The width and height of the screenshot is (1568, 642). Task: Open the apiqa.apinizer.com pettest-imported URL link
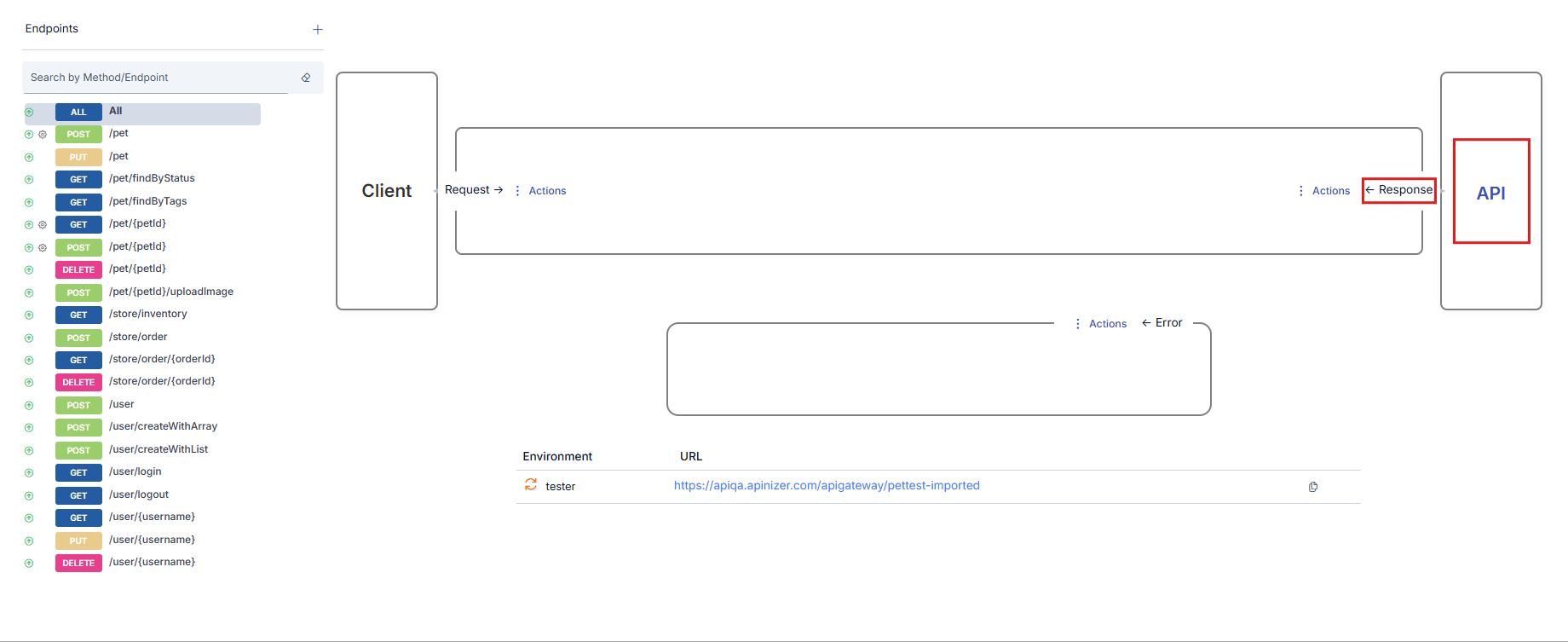click(827, 486)
